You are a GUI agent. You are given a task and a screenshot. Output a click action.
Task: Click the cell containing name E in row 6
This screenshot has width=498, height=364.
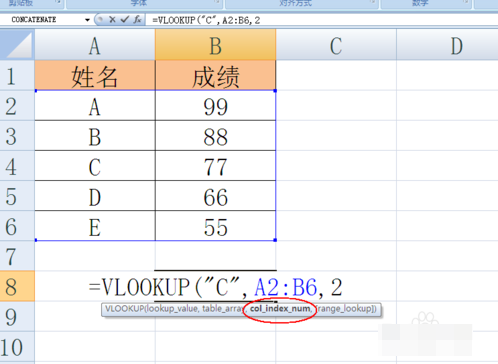(x=95, y=226)
